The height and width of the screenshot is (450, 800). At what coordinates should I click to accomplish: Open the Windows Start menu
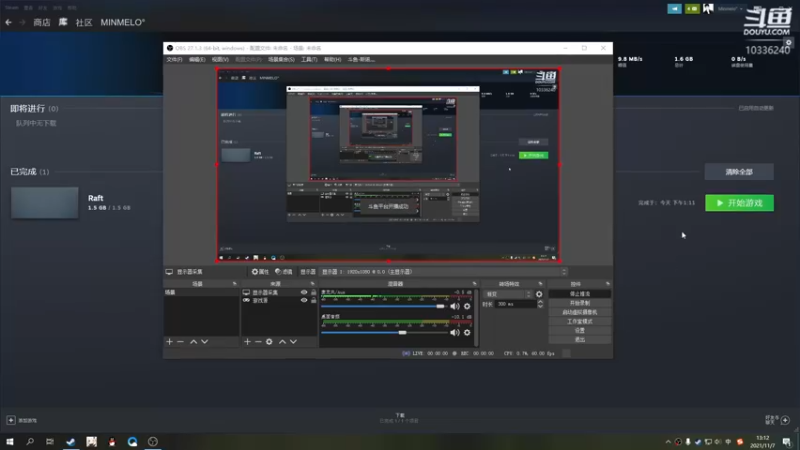(10, 441)
